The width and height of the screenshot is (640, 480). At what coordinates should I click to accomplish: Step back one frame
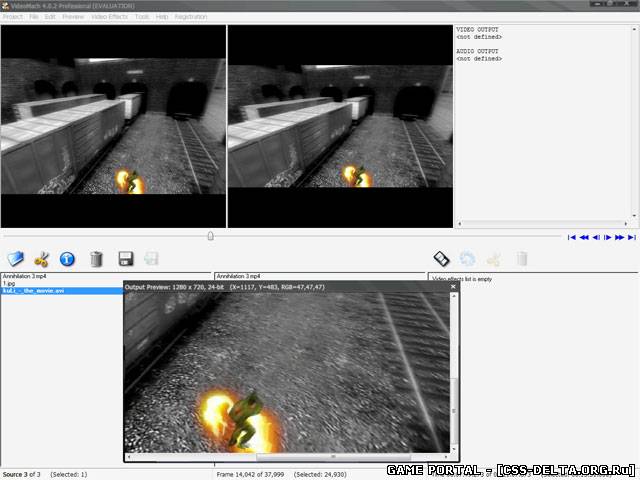tap(596, 237)
